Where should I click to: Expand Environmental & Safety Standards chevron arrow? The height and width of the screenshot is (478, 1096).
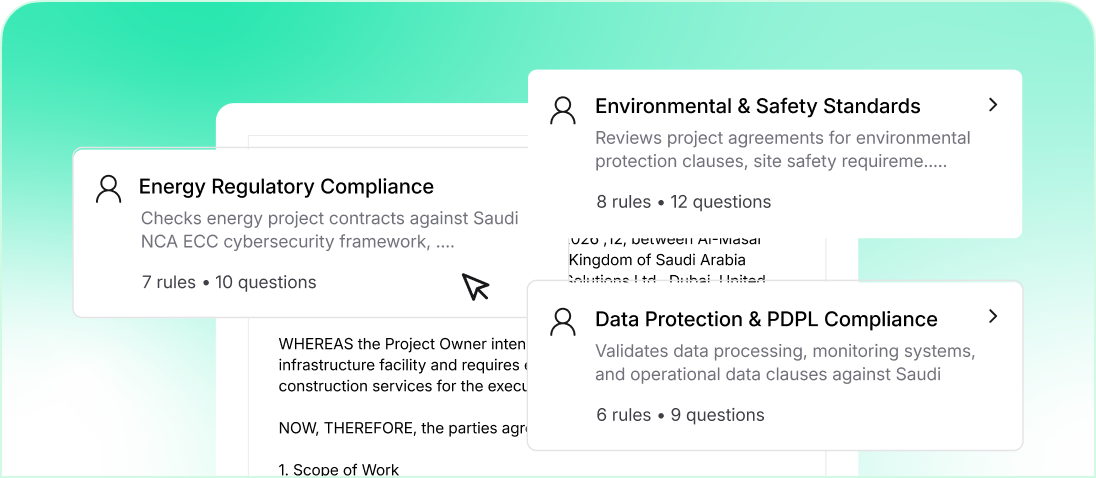coord(992,104)
